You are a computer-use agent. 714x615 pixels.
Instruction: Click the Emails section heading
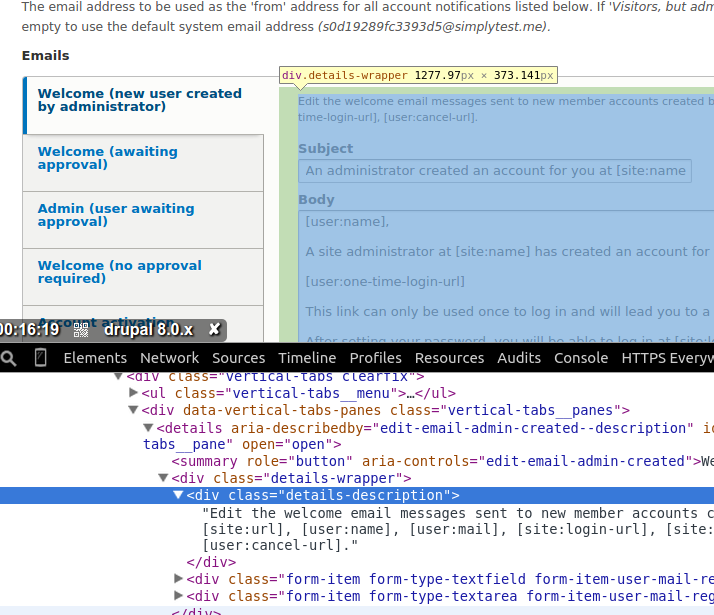point(46,56)
